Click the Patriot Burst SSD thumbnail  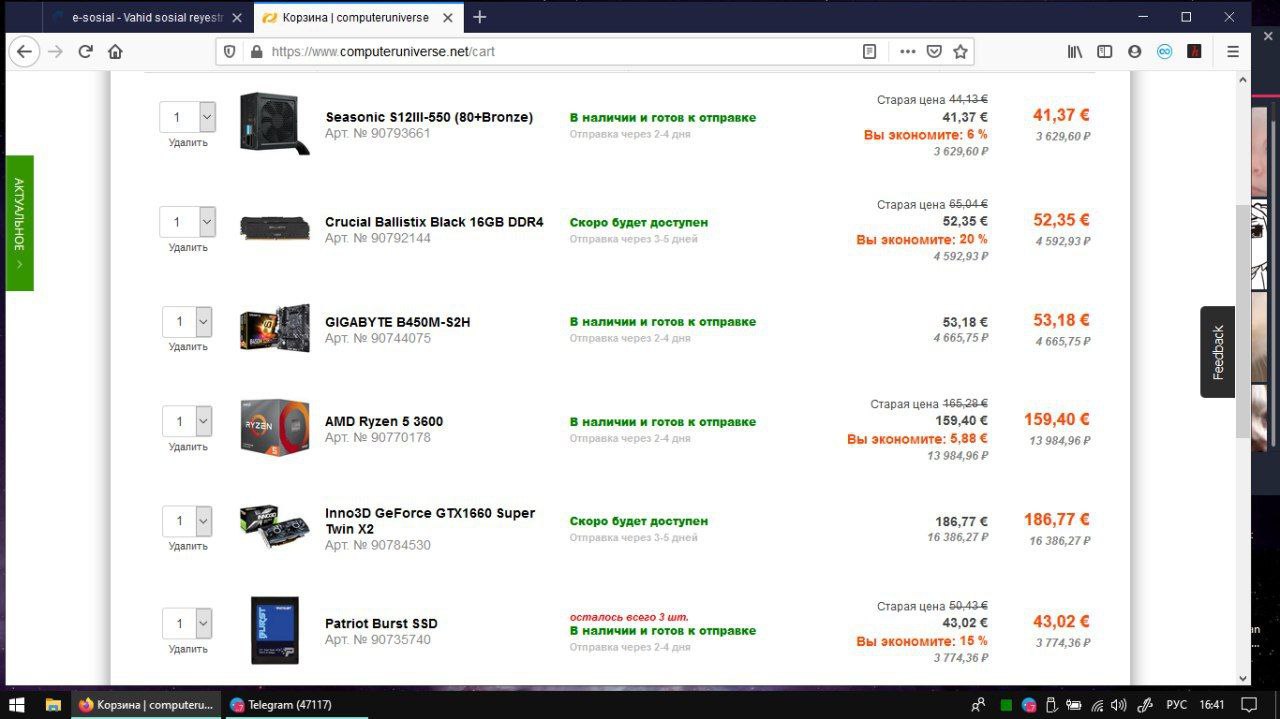tap(275, 630)
